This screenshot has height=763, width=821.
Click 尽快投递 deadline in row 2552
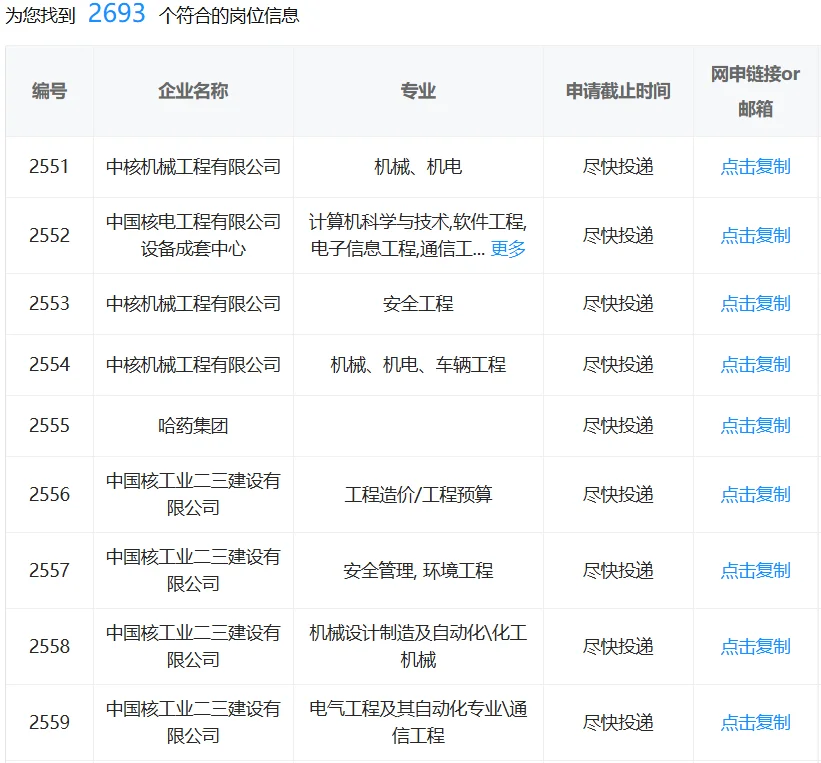pos(618,236)
